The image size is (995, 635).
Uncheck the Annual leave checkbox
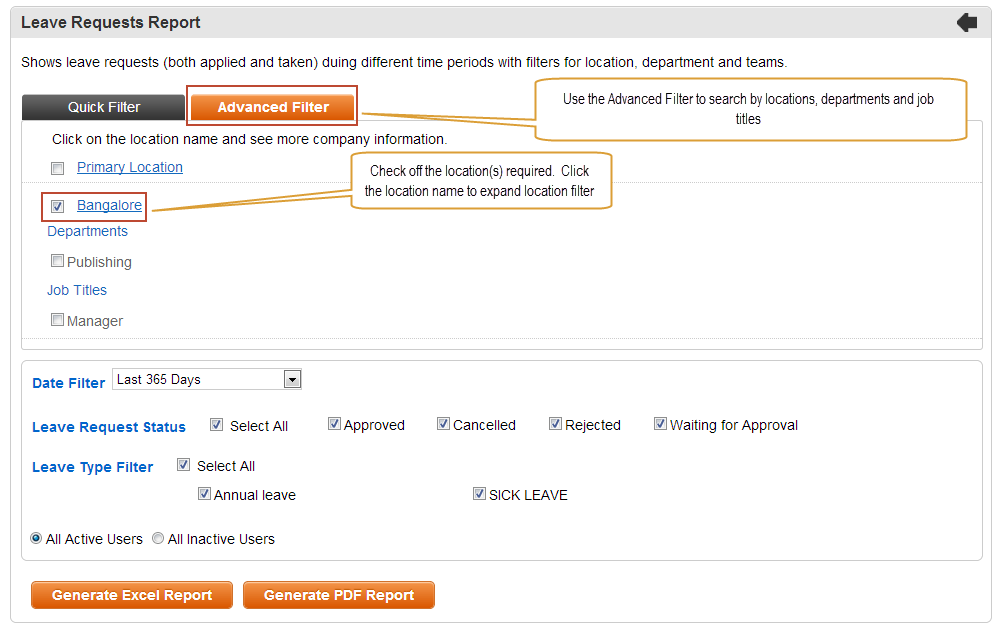point(204,494)
